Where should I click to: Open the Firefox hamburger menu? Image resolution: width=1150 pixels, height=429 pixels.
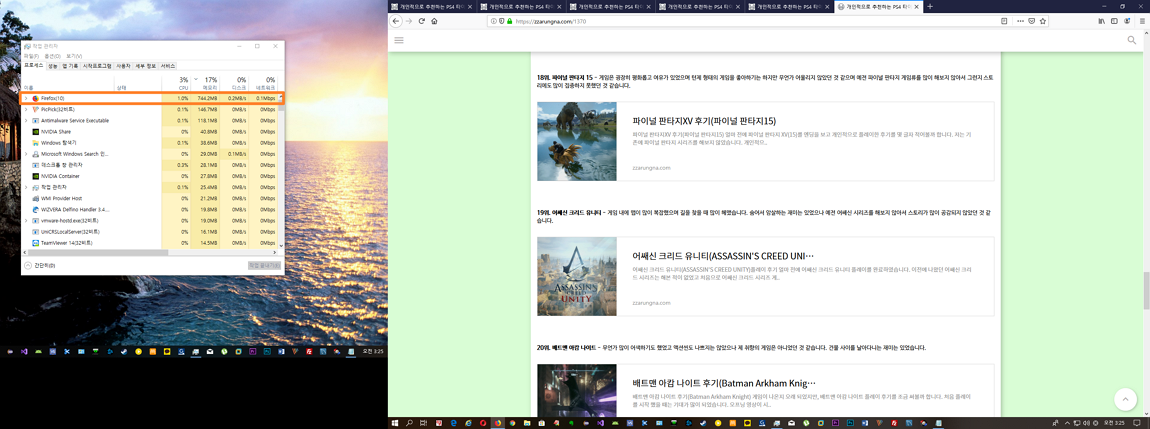pos(1141,21)
